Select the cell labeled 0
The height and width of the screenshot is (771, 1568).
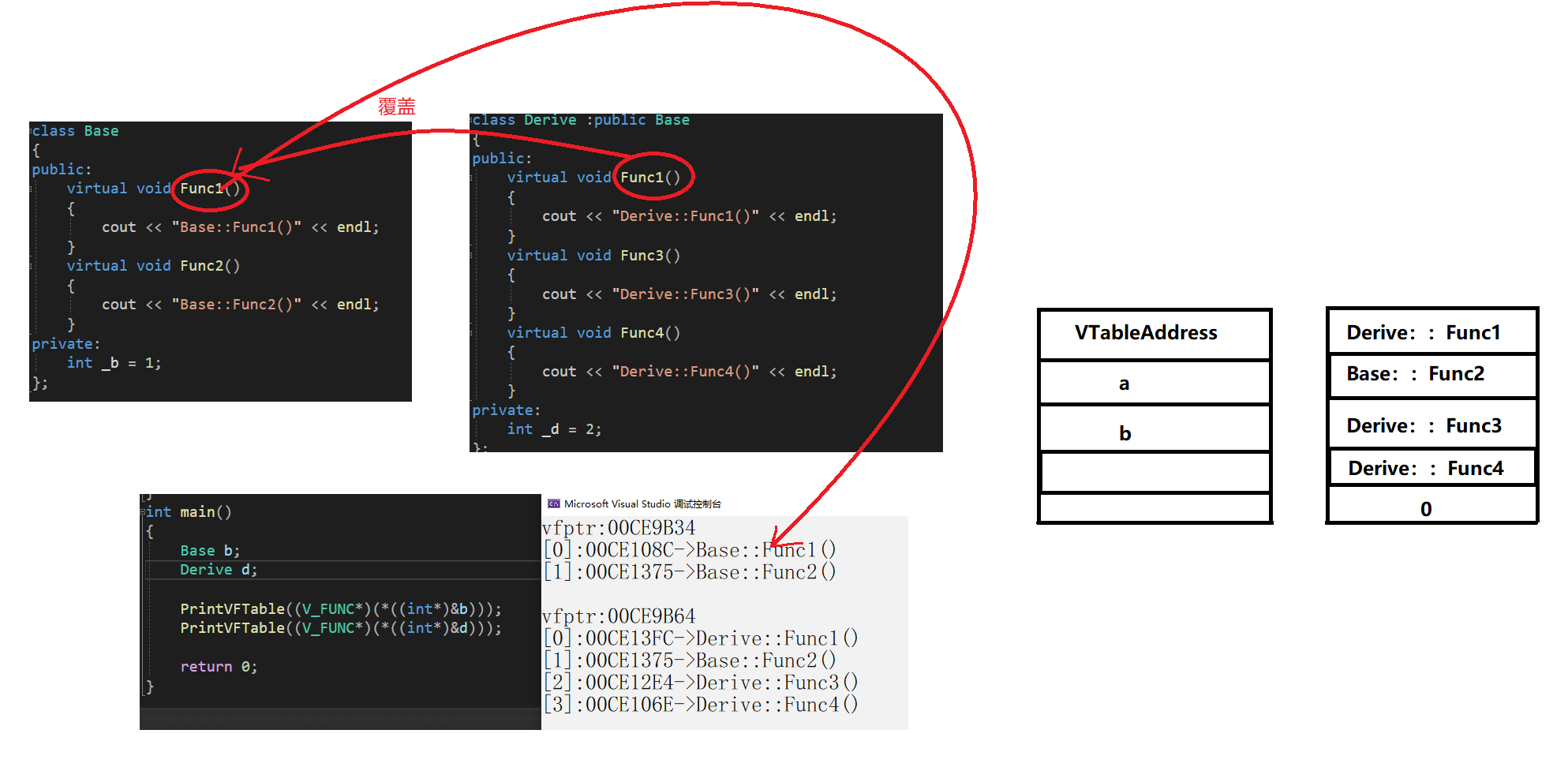click(x=1427, y=507)
